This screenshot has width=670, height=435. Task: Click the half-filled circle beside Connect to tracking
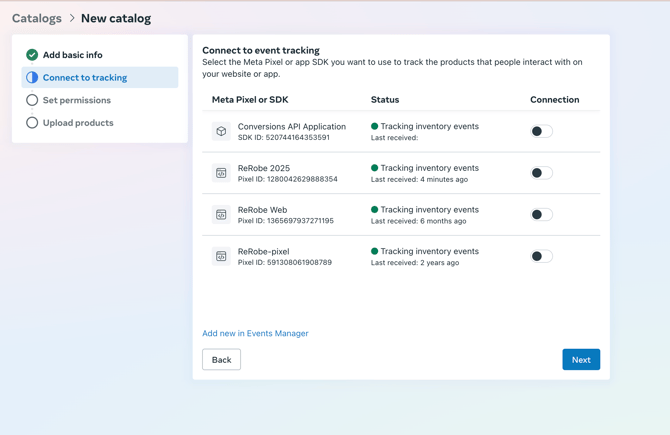(32, 77)
